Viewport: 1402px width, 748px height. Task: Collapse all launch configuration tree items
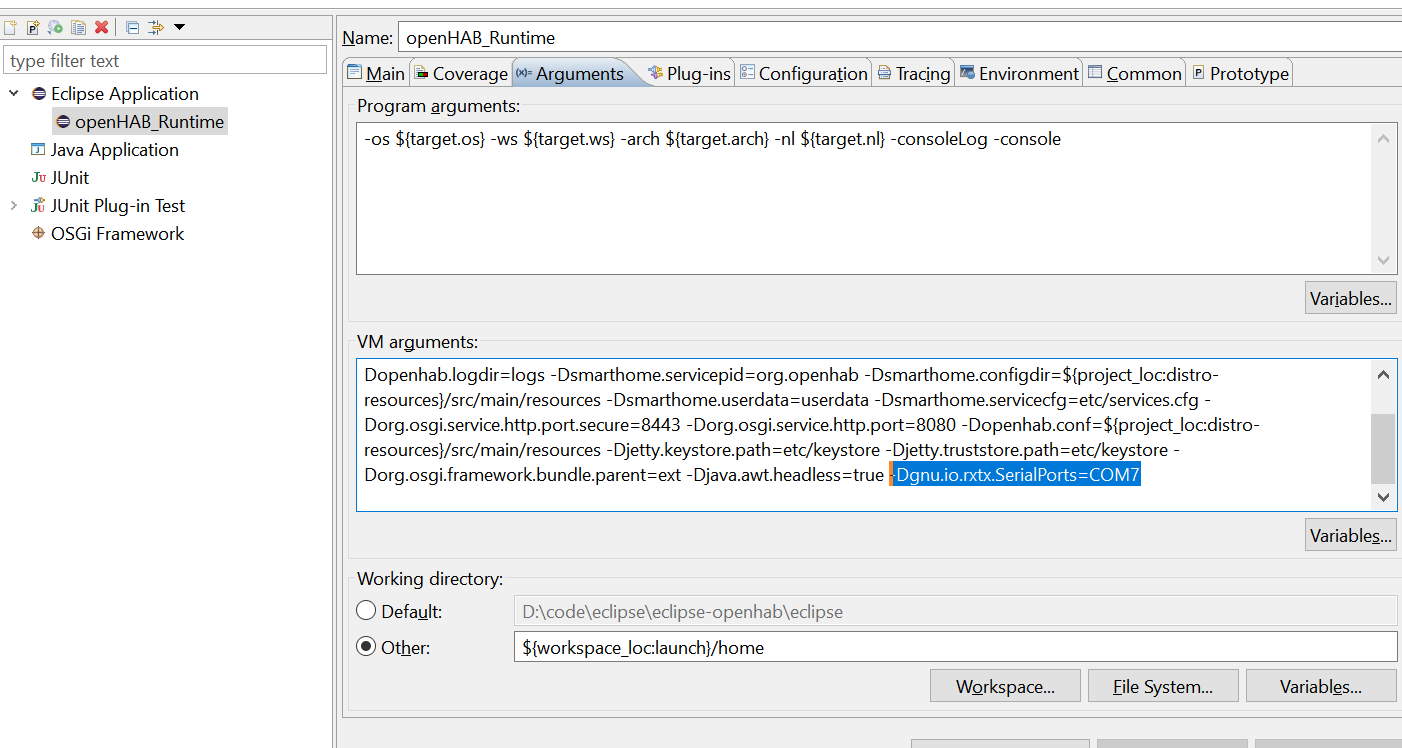pyautogui.click(x=132, y=28)
